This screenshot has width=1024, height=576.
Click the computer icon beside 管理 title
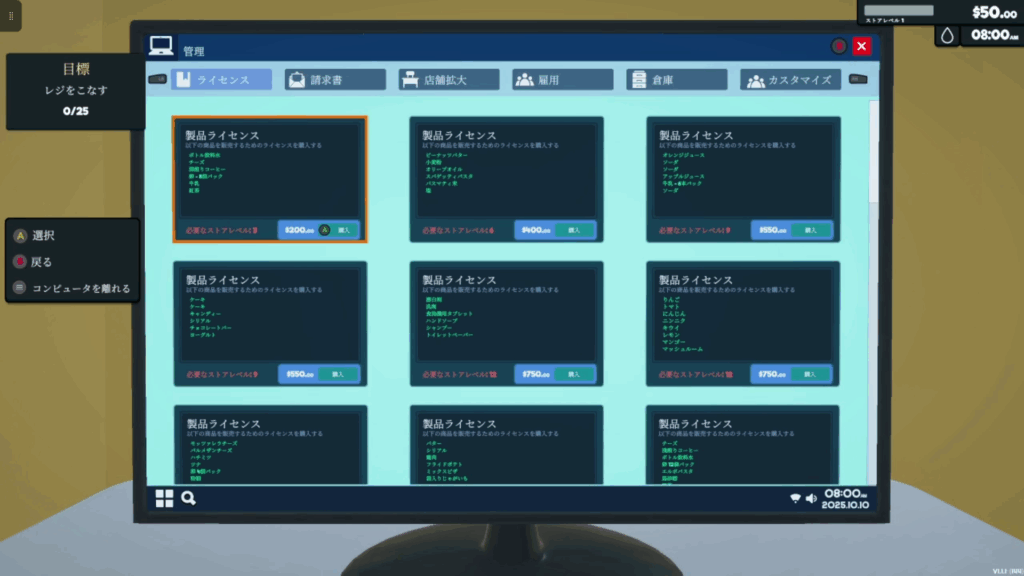click(161, 46)
